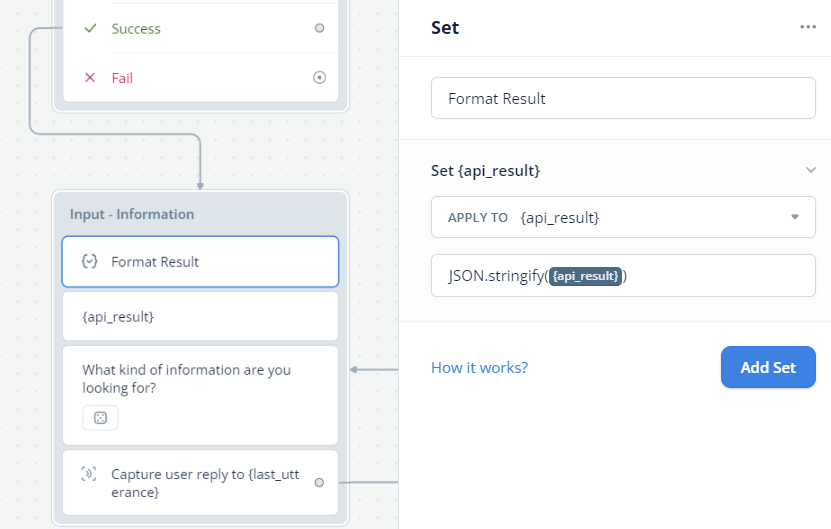Select the {api_result} variable tag
The image size is (831, 529).
585,276
